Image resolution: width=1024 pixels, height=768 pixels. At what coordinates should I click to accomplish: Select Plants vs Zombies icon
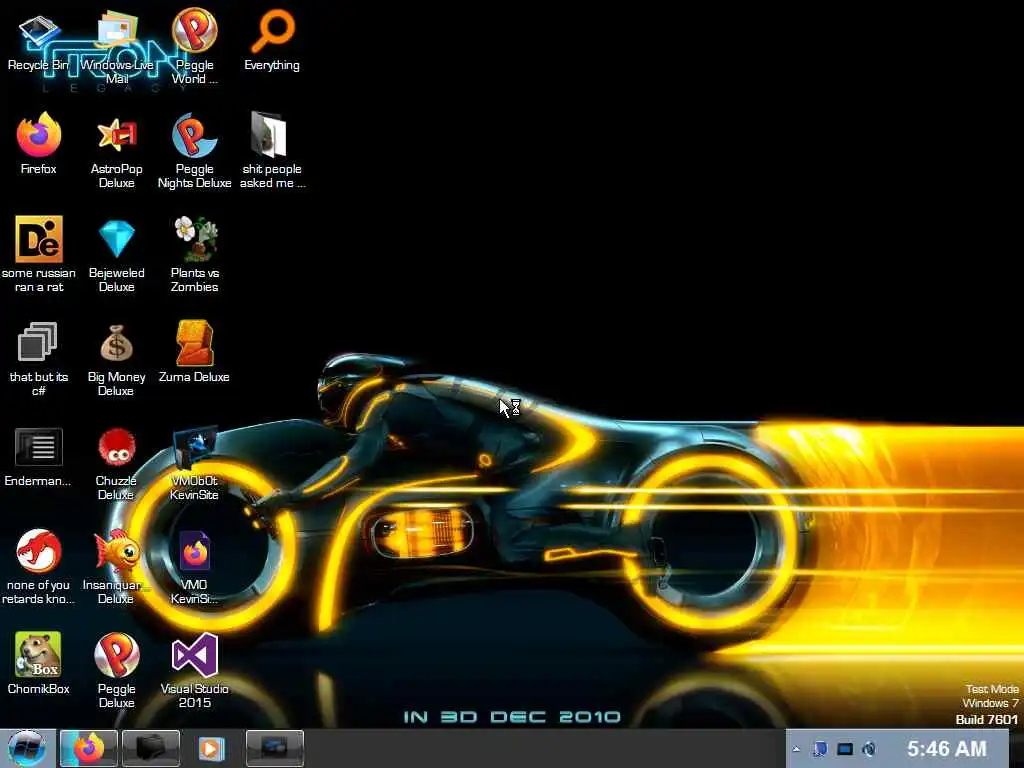pos(195,239)
